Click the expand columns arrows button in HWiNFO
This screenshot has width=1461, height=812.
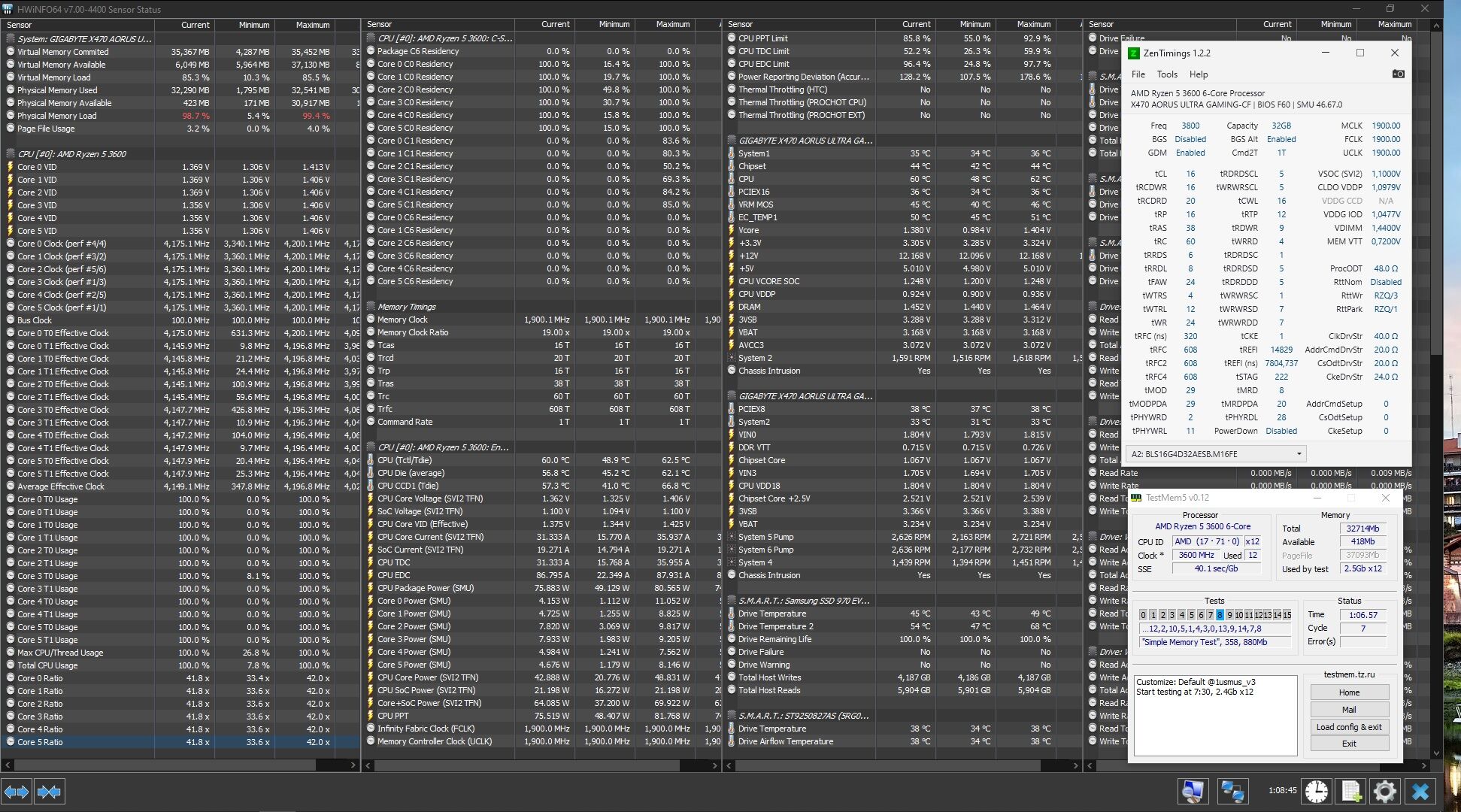coord(17,792)
